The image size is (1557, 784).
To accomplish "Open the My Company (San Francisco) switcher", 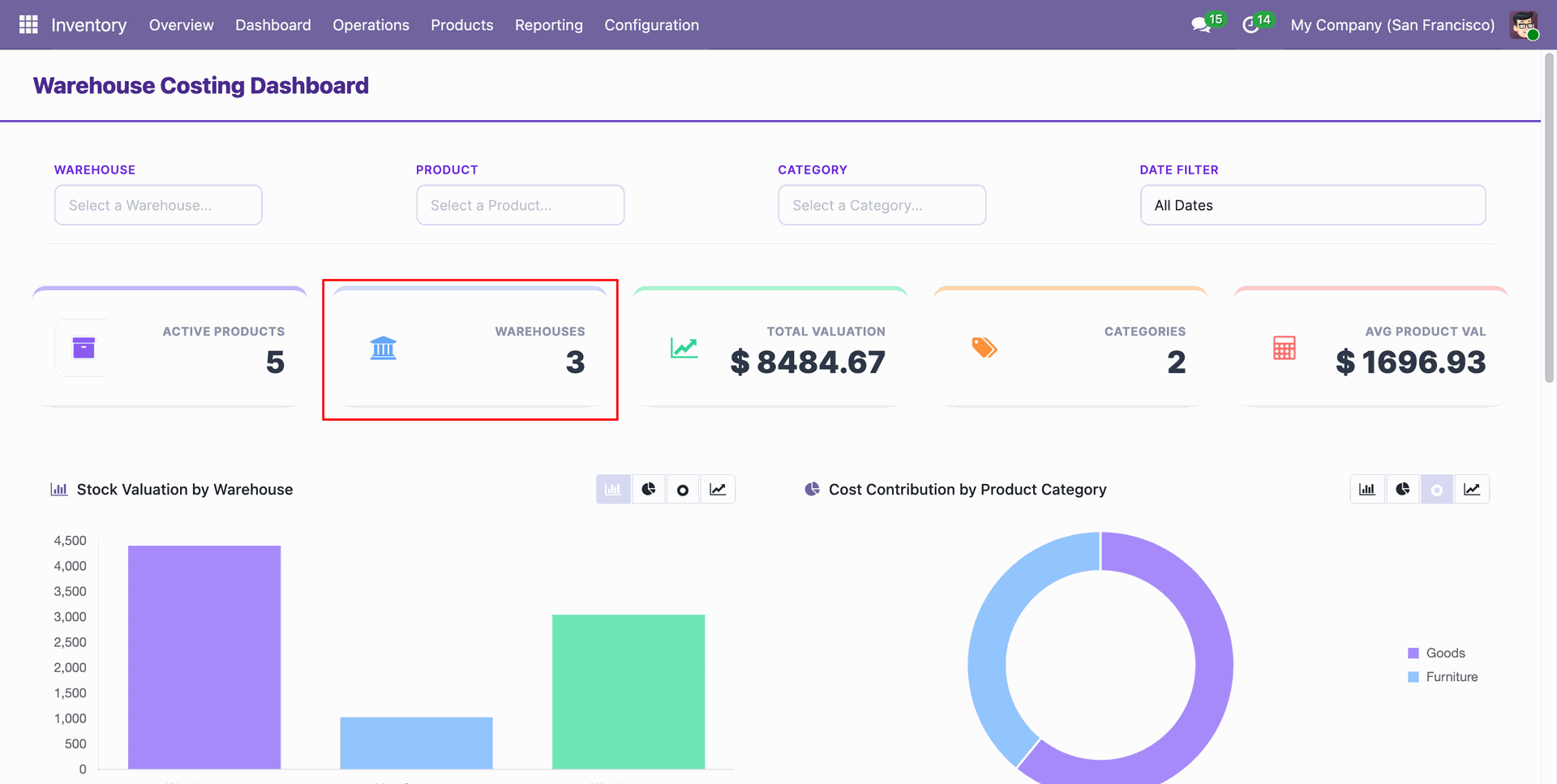I will [1392, 25].
